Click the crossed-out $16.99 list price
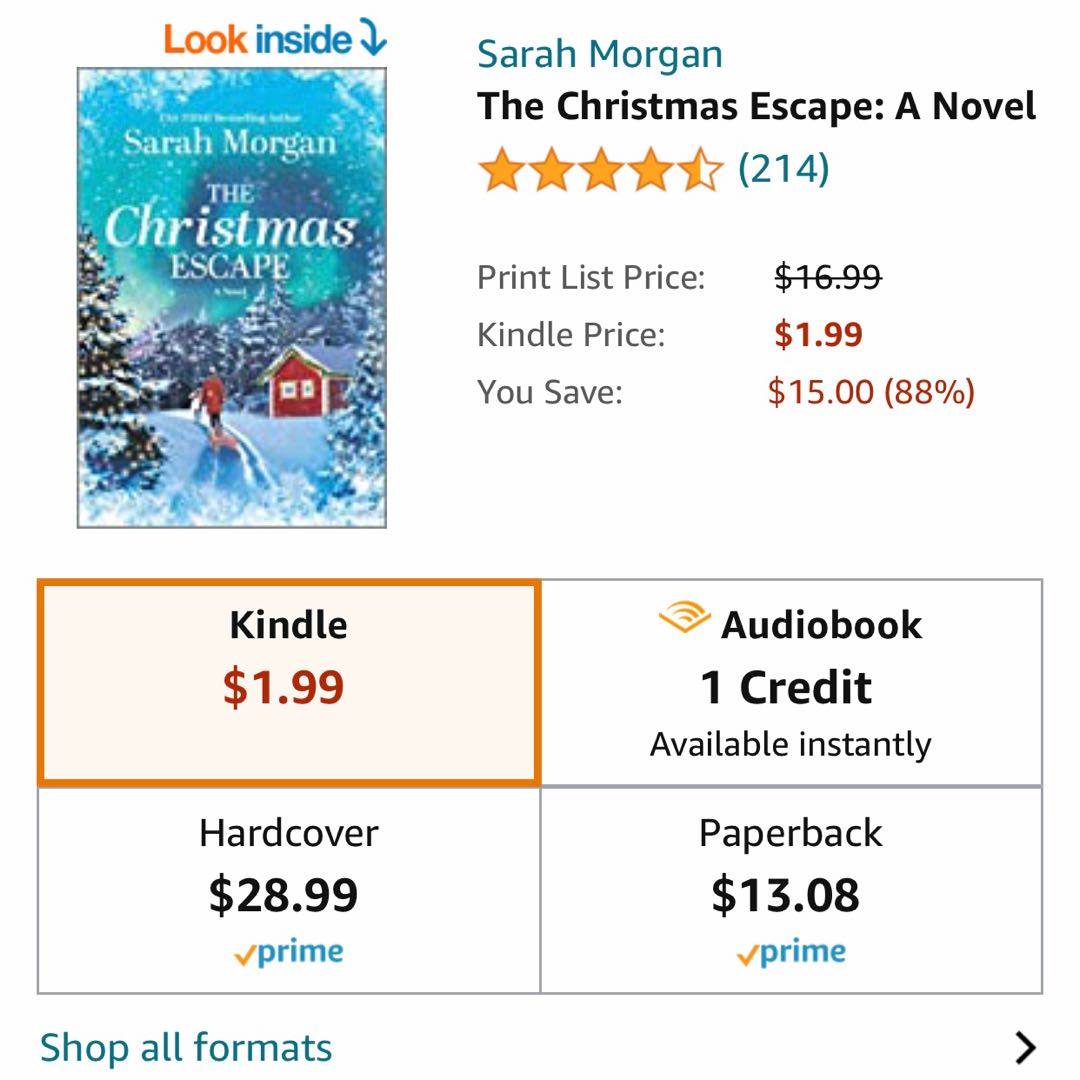This screenshot has height=1080, width=1080. (x=828, y=276)
